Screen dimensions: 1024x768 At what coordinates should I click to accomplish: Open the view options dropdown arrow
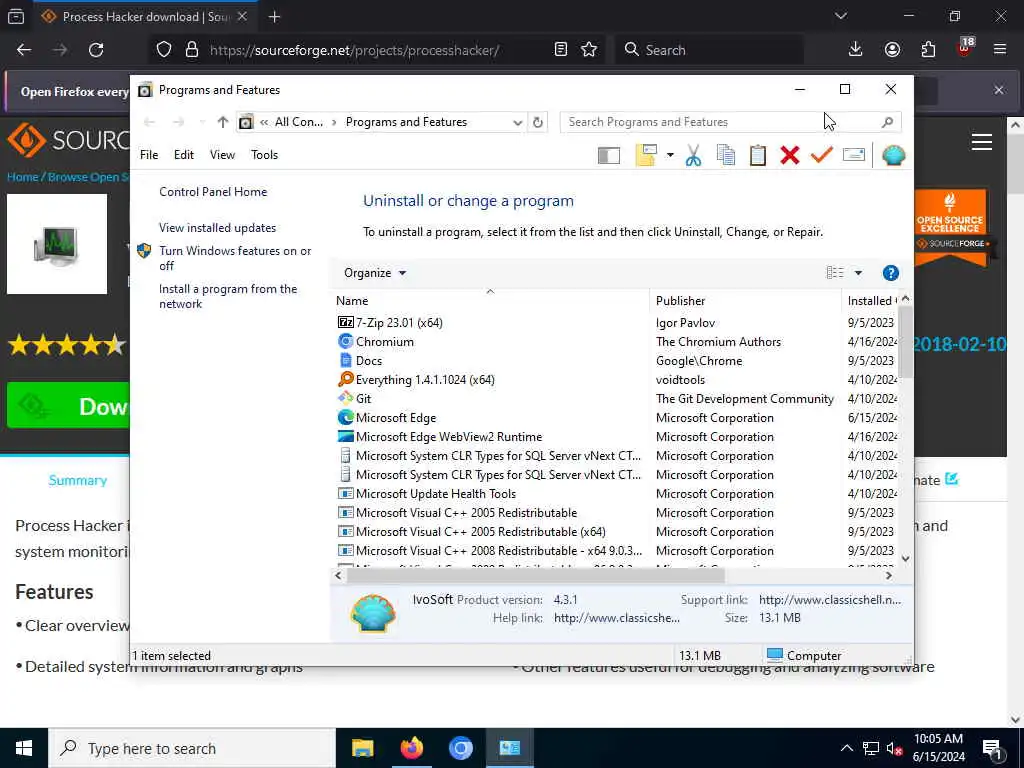[858, 273]
